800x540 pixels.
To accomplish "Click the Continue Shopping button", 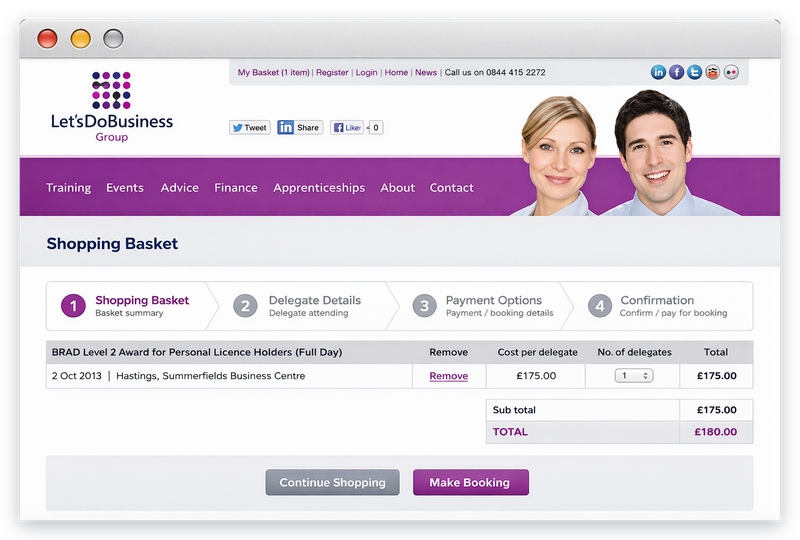I will (x=333, y=482).
